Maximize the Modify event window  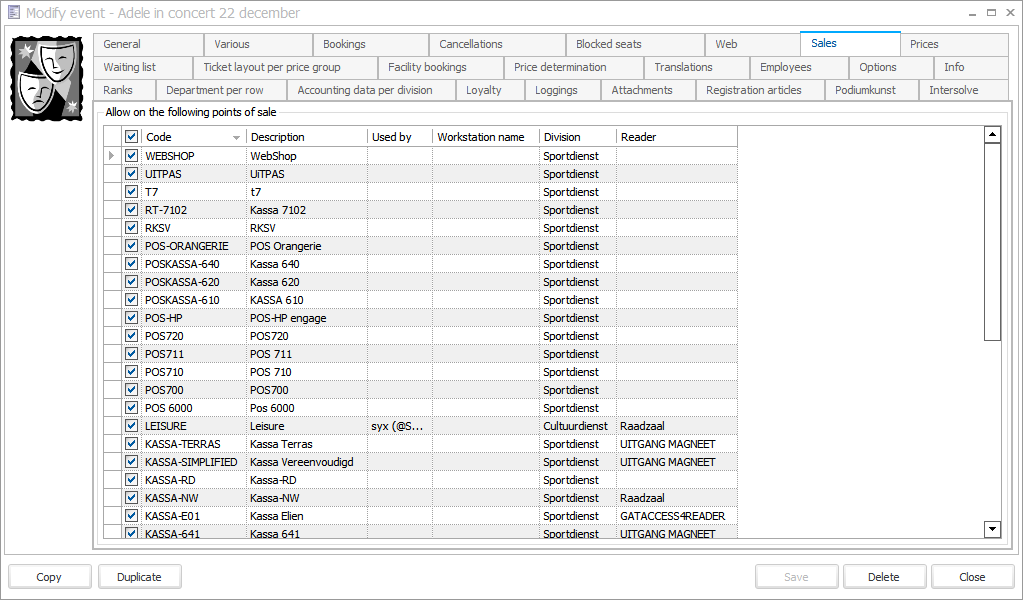991,13
